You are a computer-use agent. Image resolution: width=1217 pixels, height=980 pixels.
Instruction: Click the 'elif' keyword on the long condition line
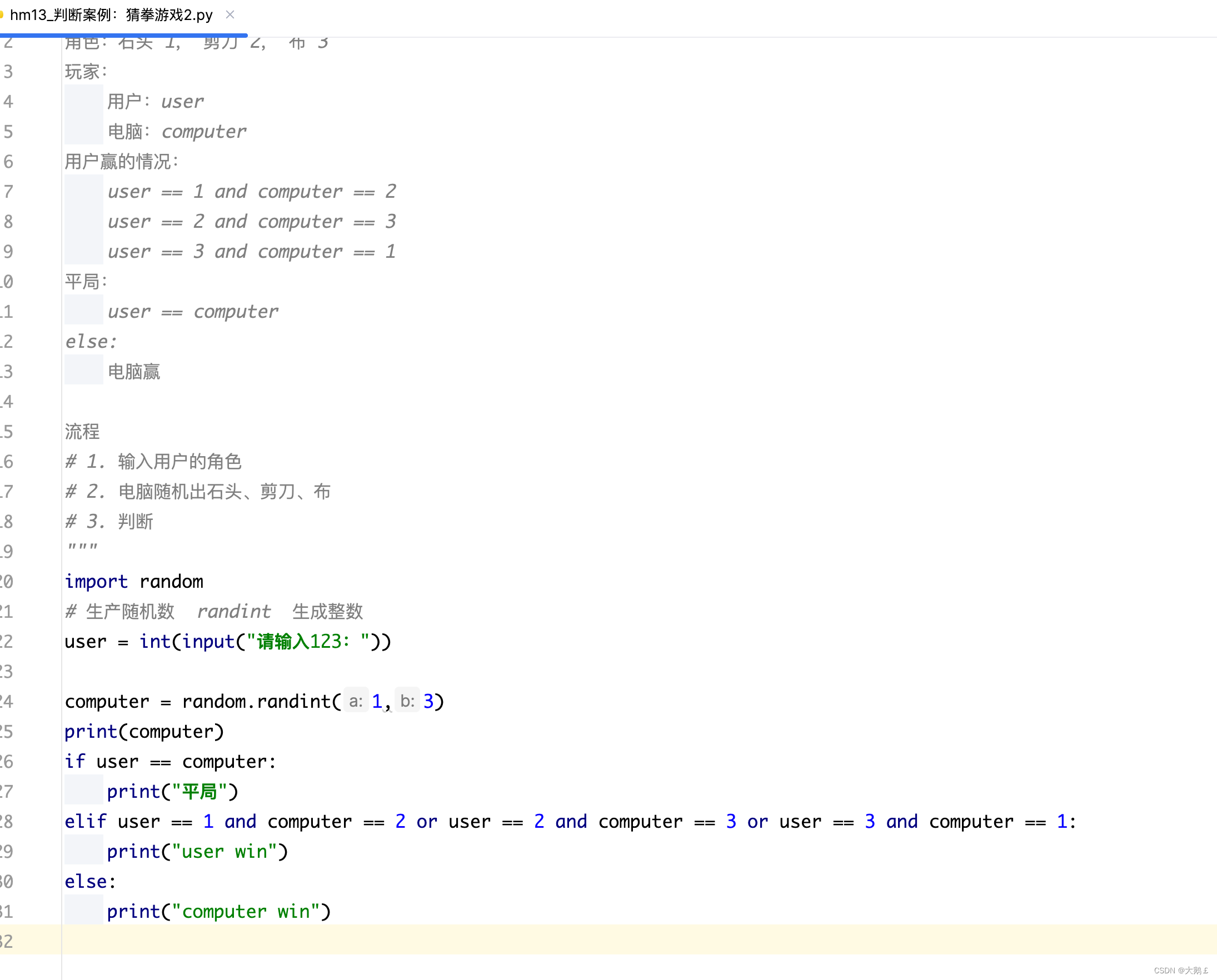pos(85,821)
